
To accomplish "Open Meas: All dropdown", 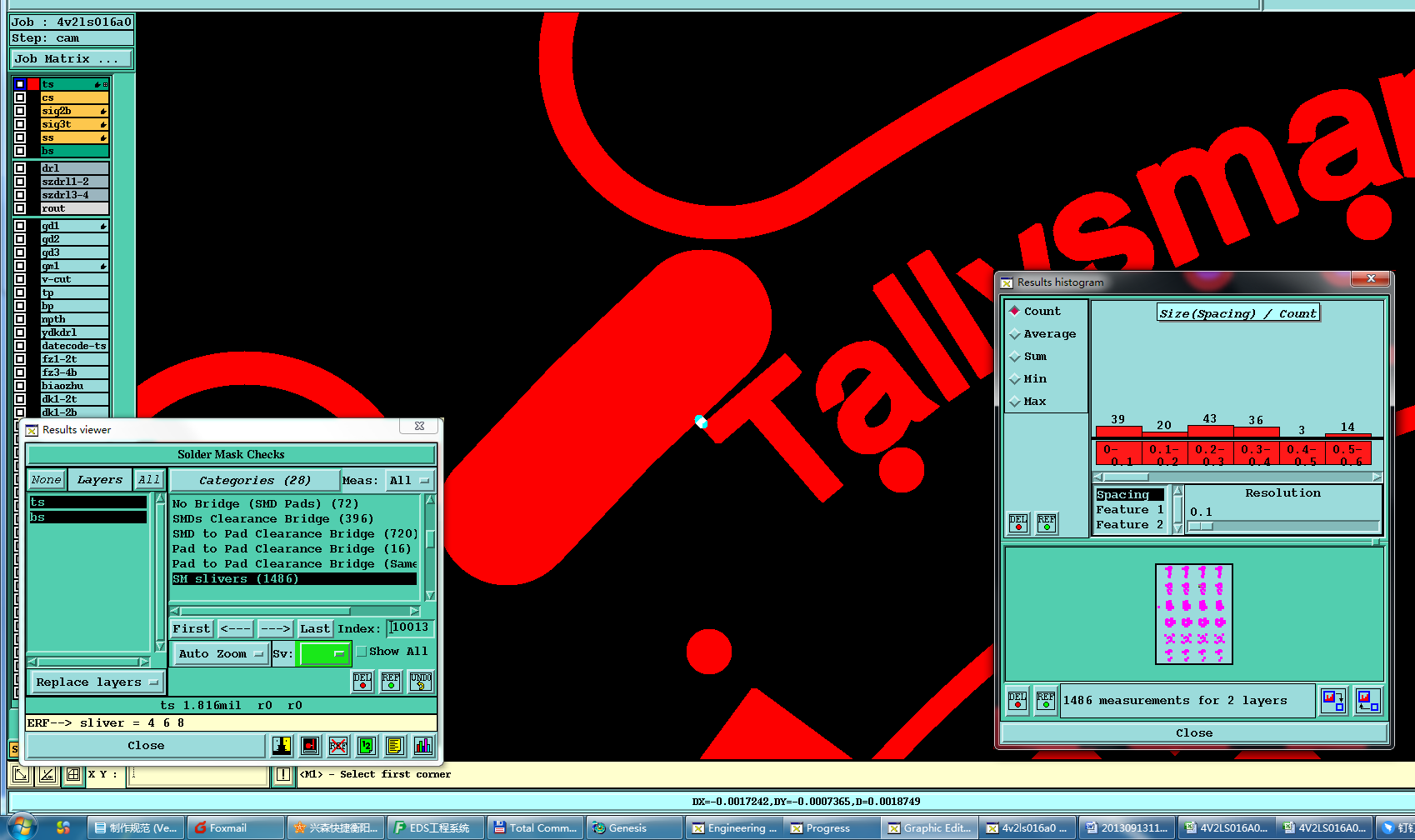I will 410,480.
